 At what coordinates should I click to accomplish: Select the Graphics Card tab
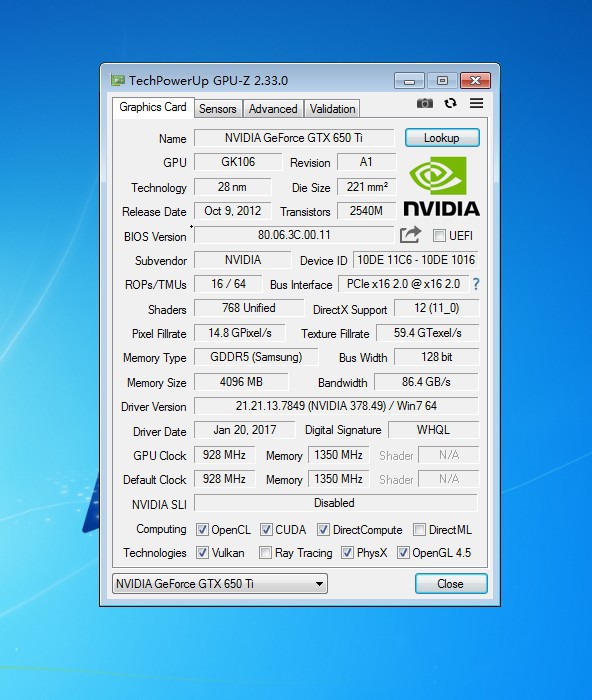(x=153, y=107)
